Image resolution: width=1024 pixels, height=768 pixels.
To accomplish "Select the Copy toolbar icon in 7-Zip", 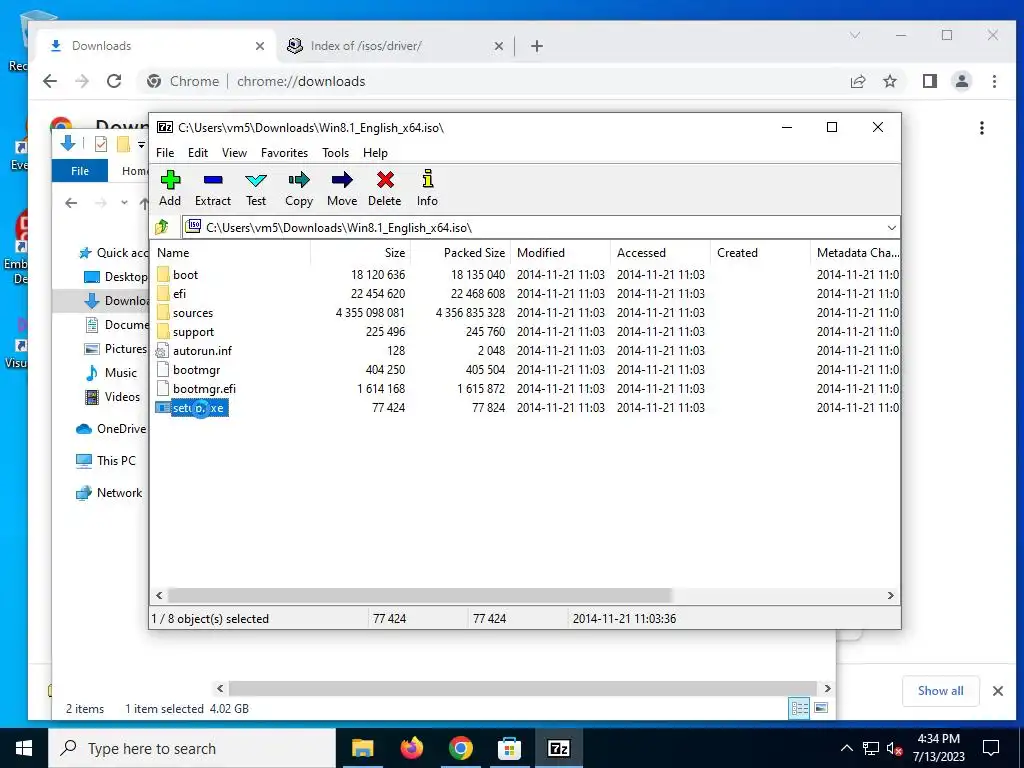I will [299, 188].
